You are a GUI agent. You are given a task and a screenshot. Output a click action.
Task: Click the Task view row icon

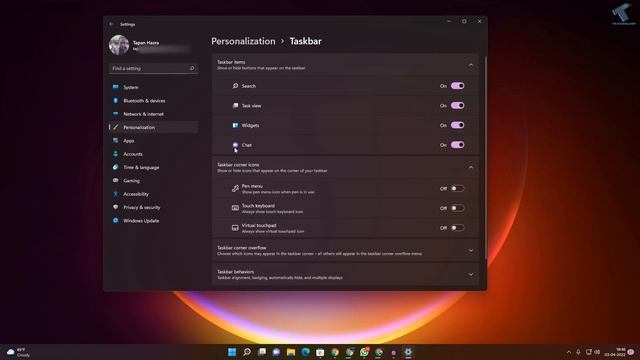click(235, 105)
